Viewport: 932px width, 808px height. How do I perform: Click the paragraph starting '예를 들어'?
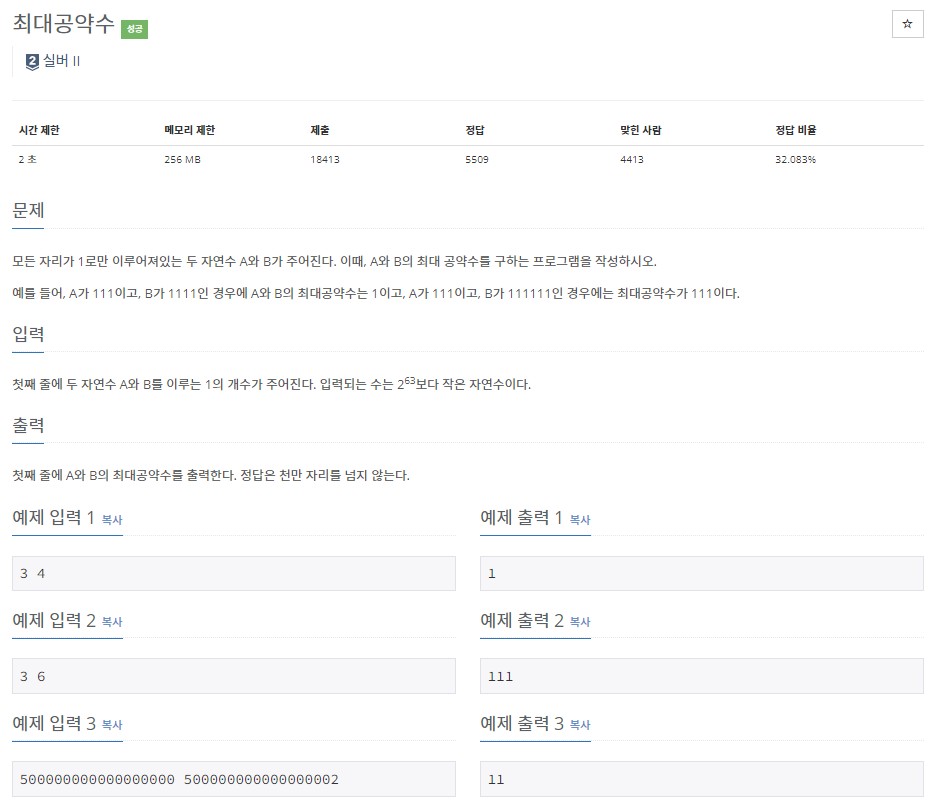click(x=376, y=293)
